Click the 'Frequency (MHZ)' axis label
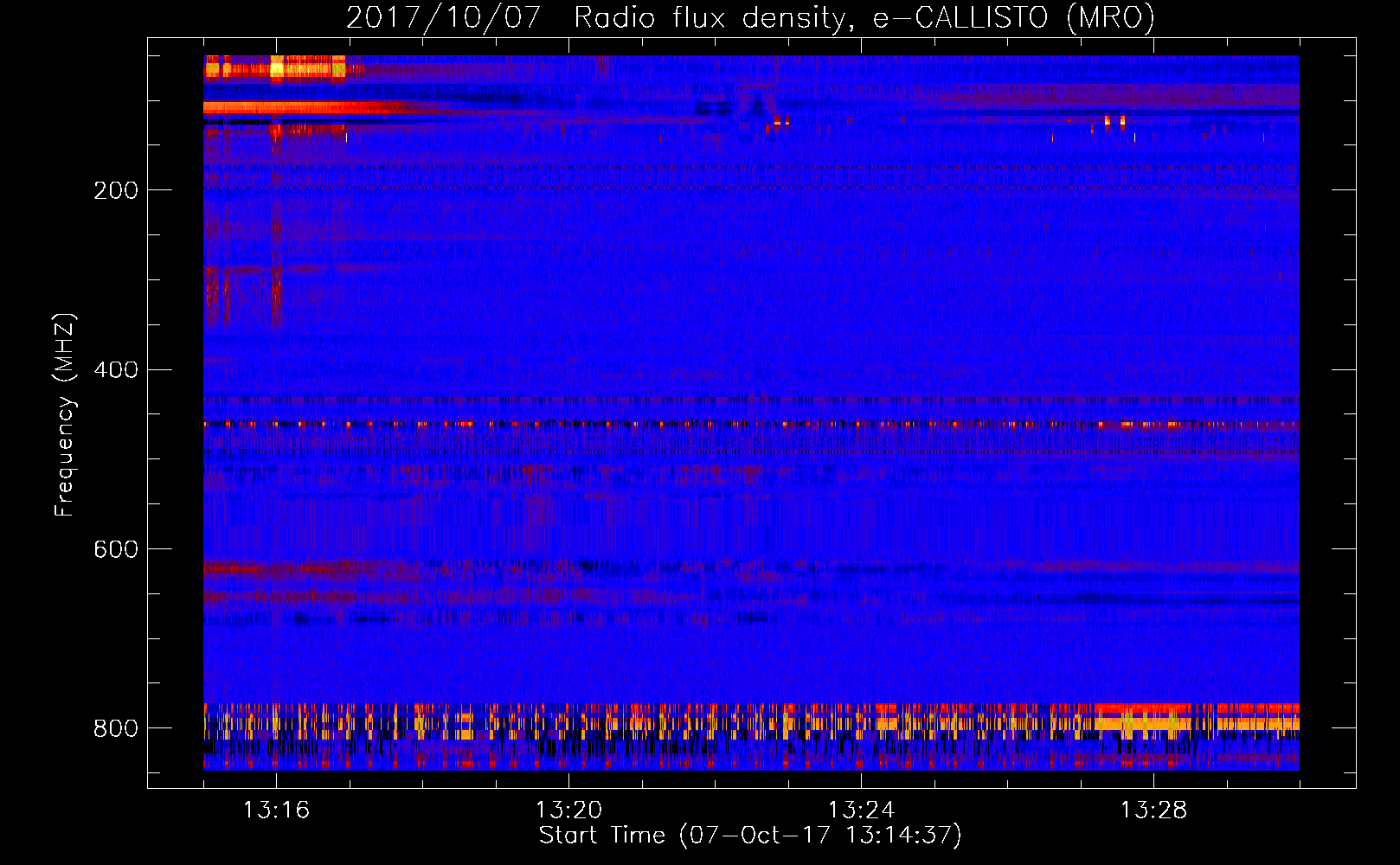Image resolution: width=1400 pixels, height=865 pixels. pyautogui.click(x=64, y=415)
